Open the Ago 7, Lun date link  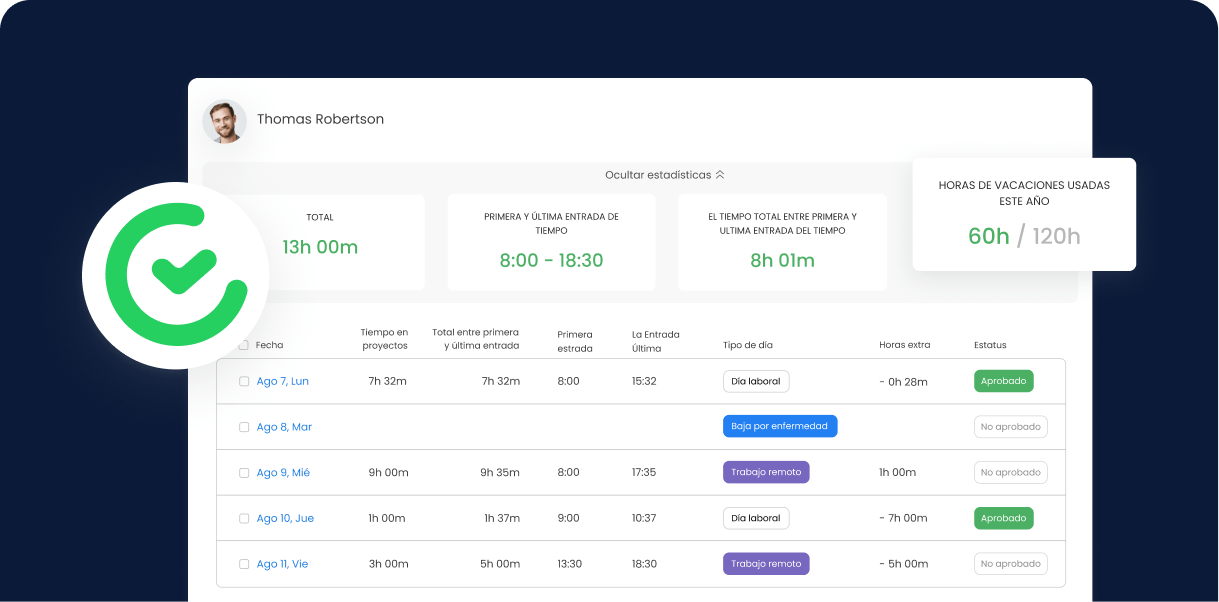pos(282,381)
